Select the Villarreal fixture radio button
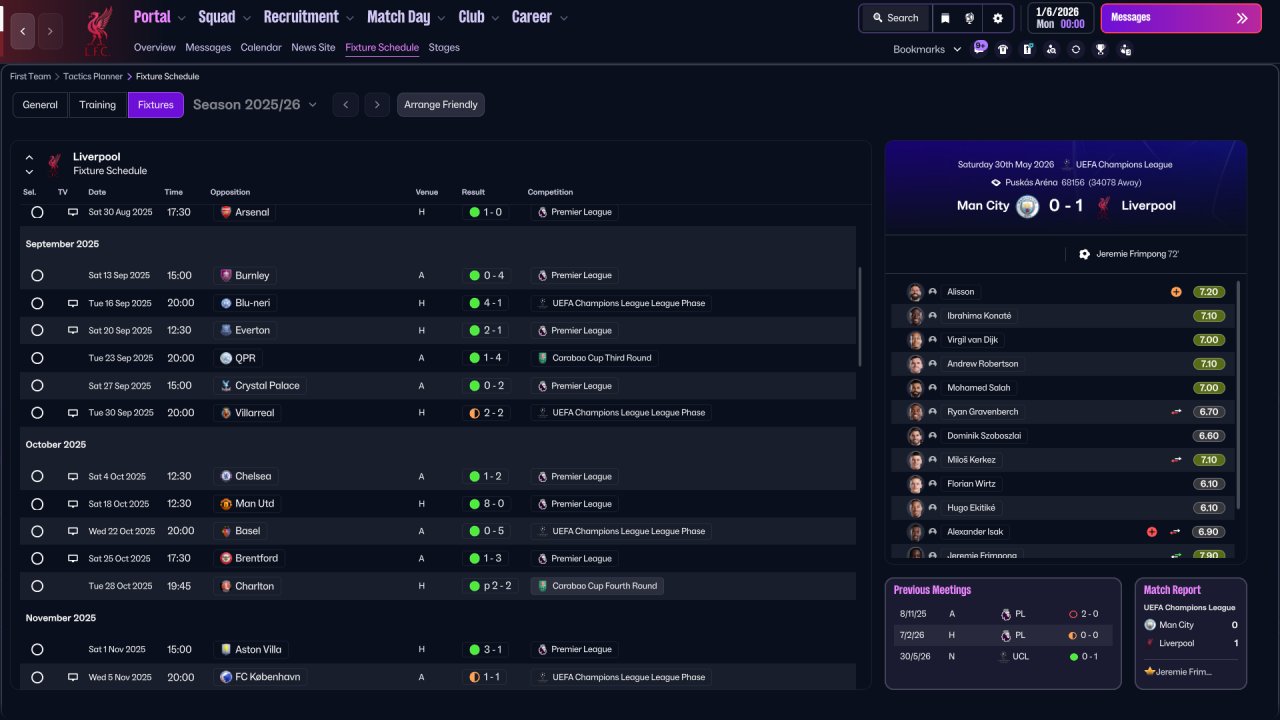The image size is (1280, 720). (x=37, y=412)
